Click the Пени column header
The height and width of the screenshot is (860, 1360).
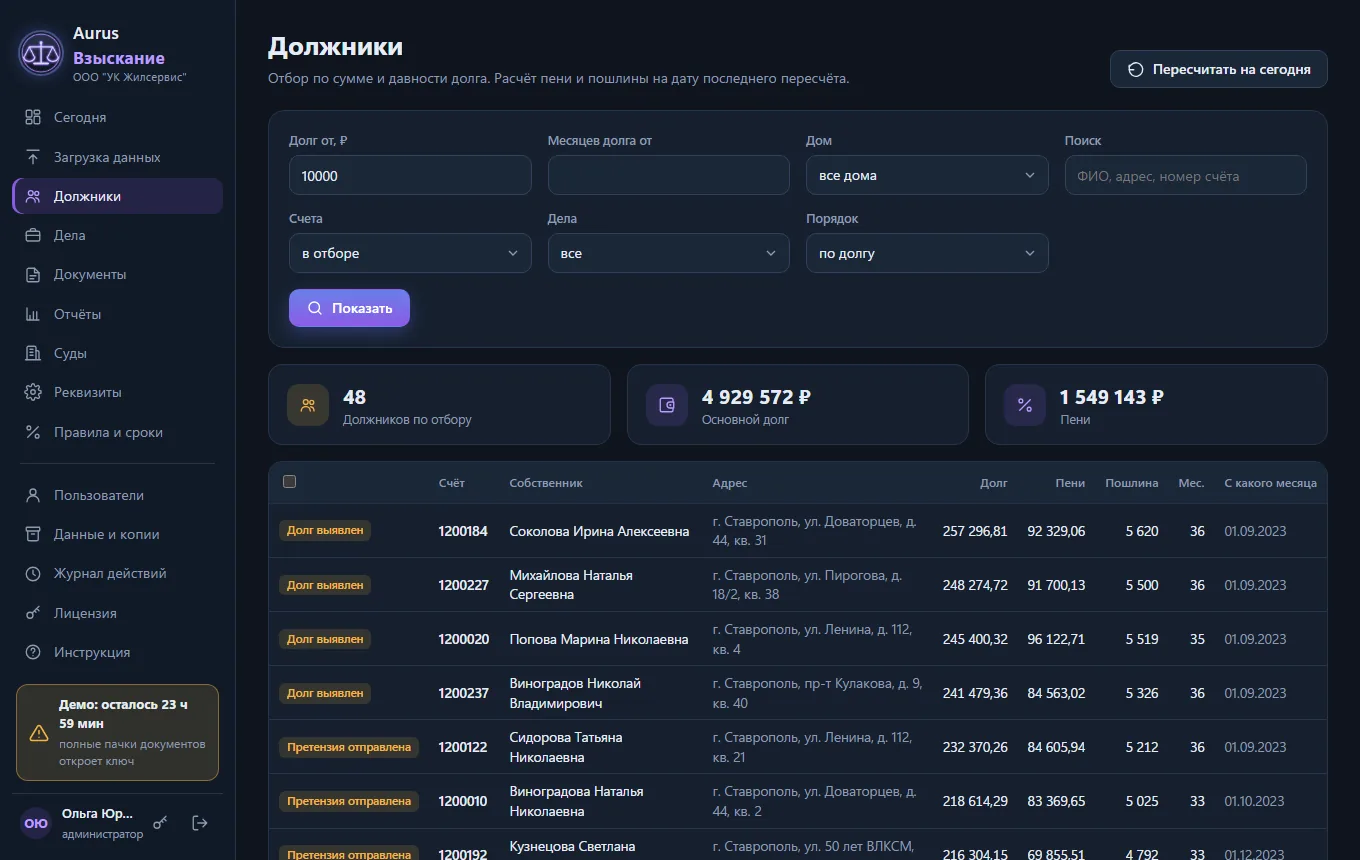click(1070, 483)
